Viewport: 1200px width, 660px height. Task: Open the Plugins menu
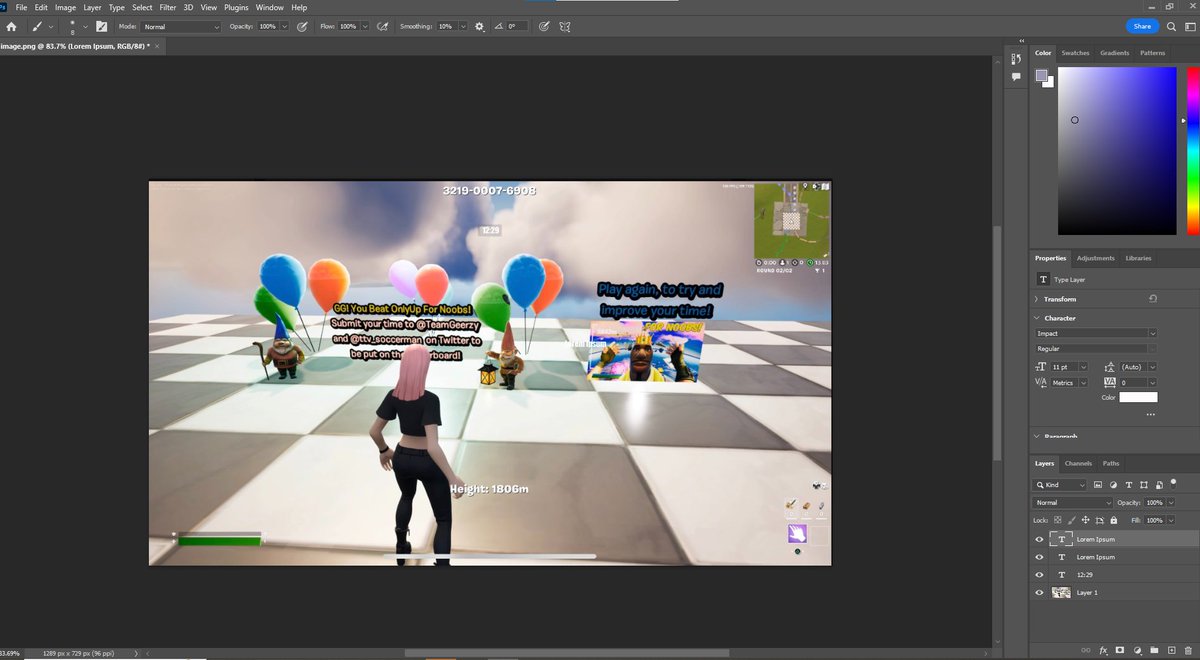coord(236,7)
